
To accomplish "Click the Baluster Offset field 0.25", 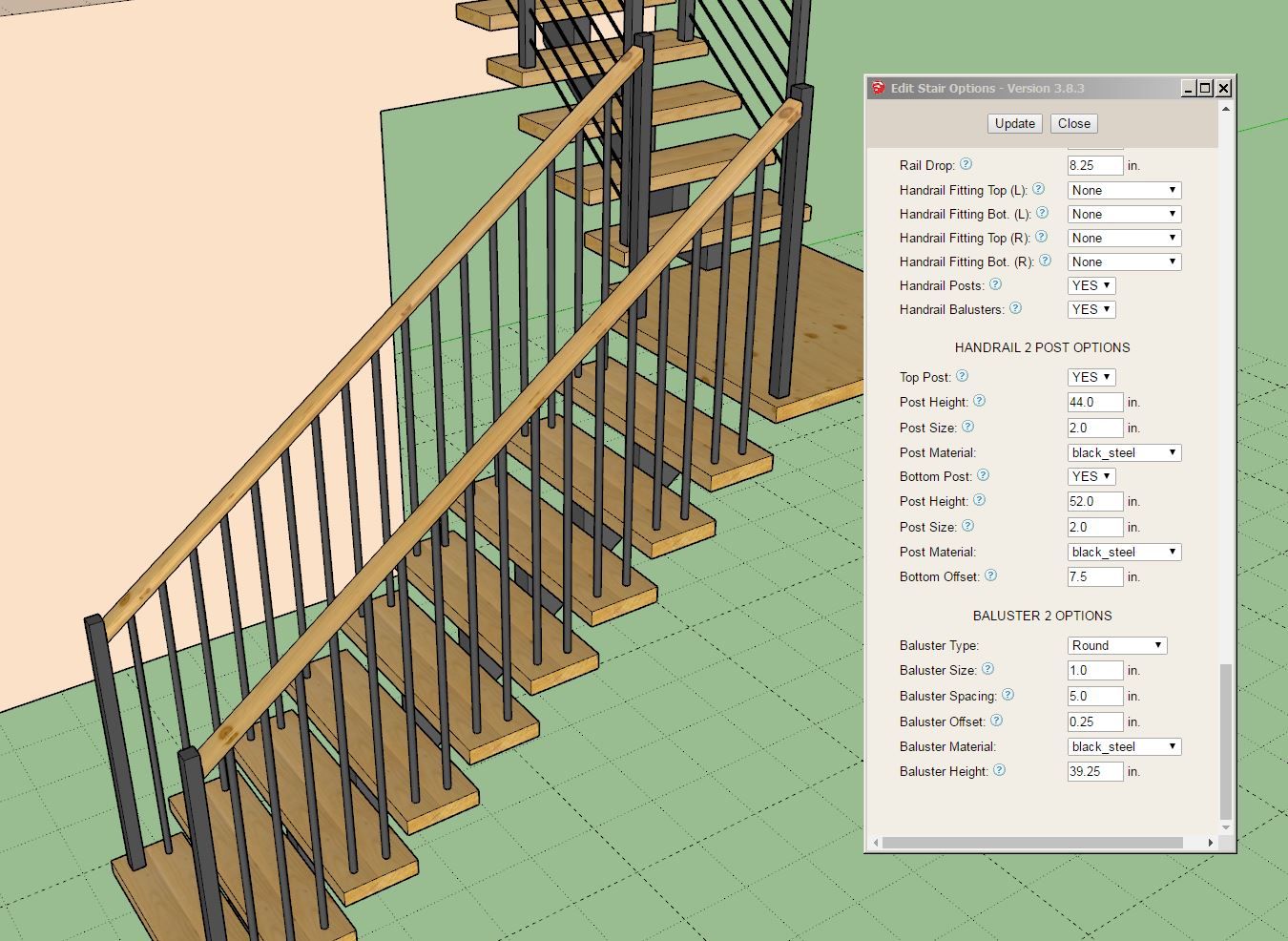I will coord(1095,721).
